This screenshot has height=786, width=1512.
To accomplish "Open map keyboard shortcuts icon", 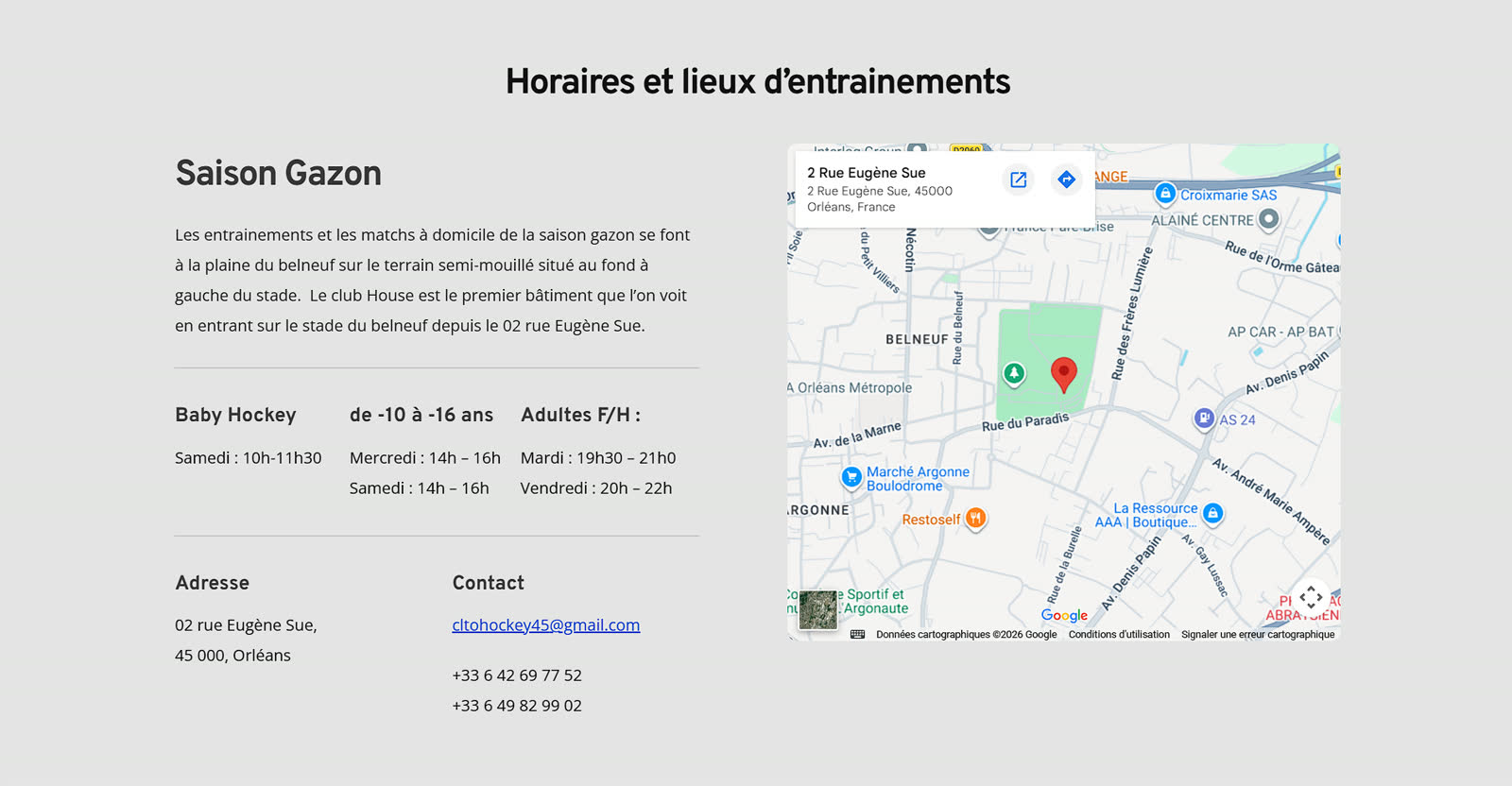I will click(857, 635).
